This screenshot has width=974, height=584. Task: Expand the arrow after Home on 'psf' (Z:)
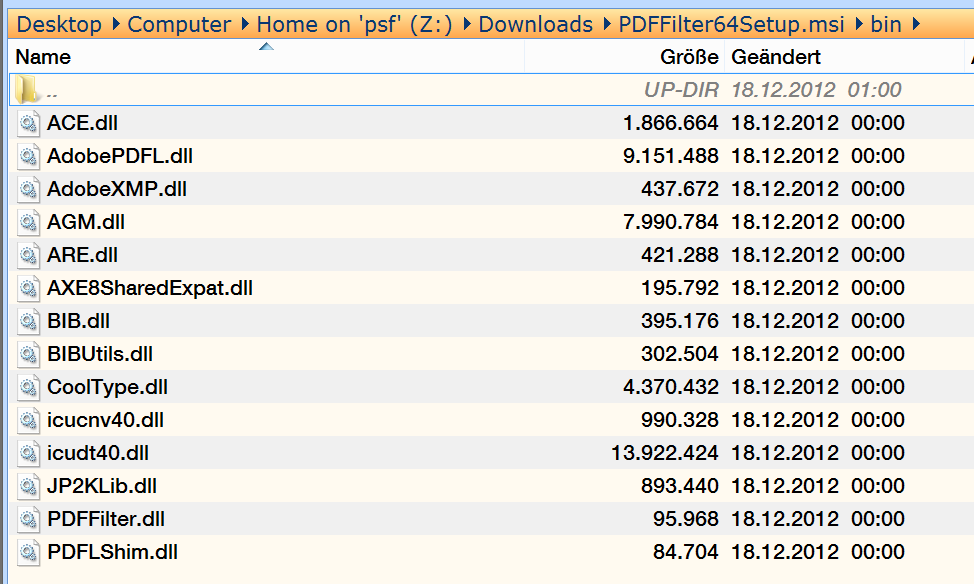tap(467, 25)
